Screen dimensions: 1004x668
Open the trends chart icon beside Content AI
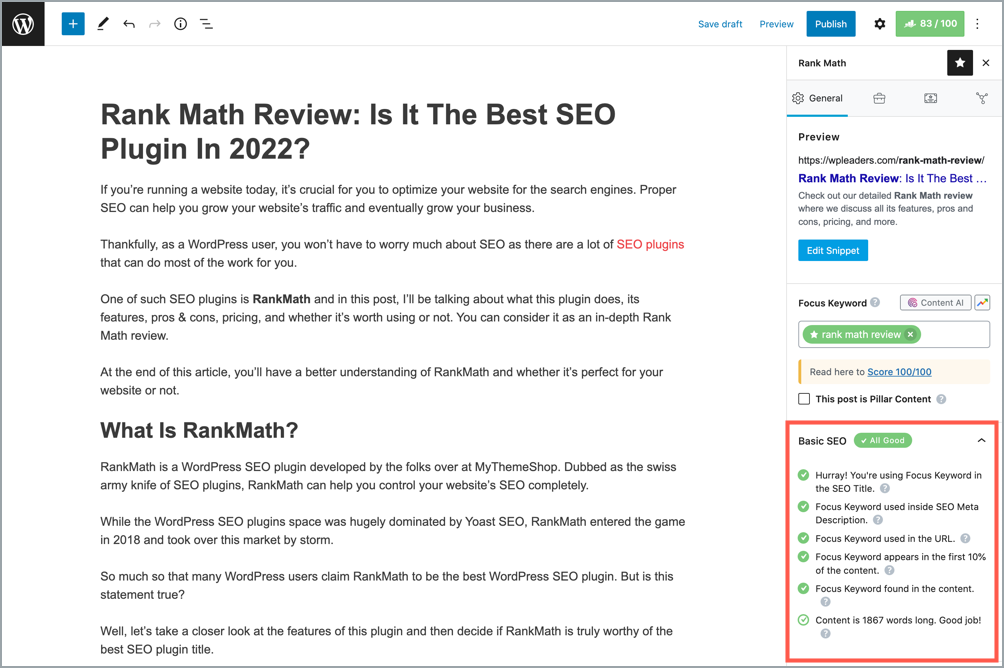(982, 303)
